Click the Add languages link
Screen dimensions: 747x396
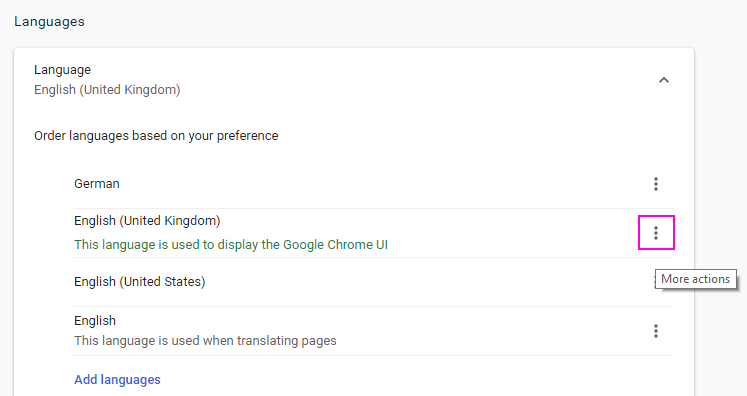tap(117, 380)
